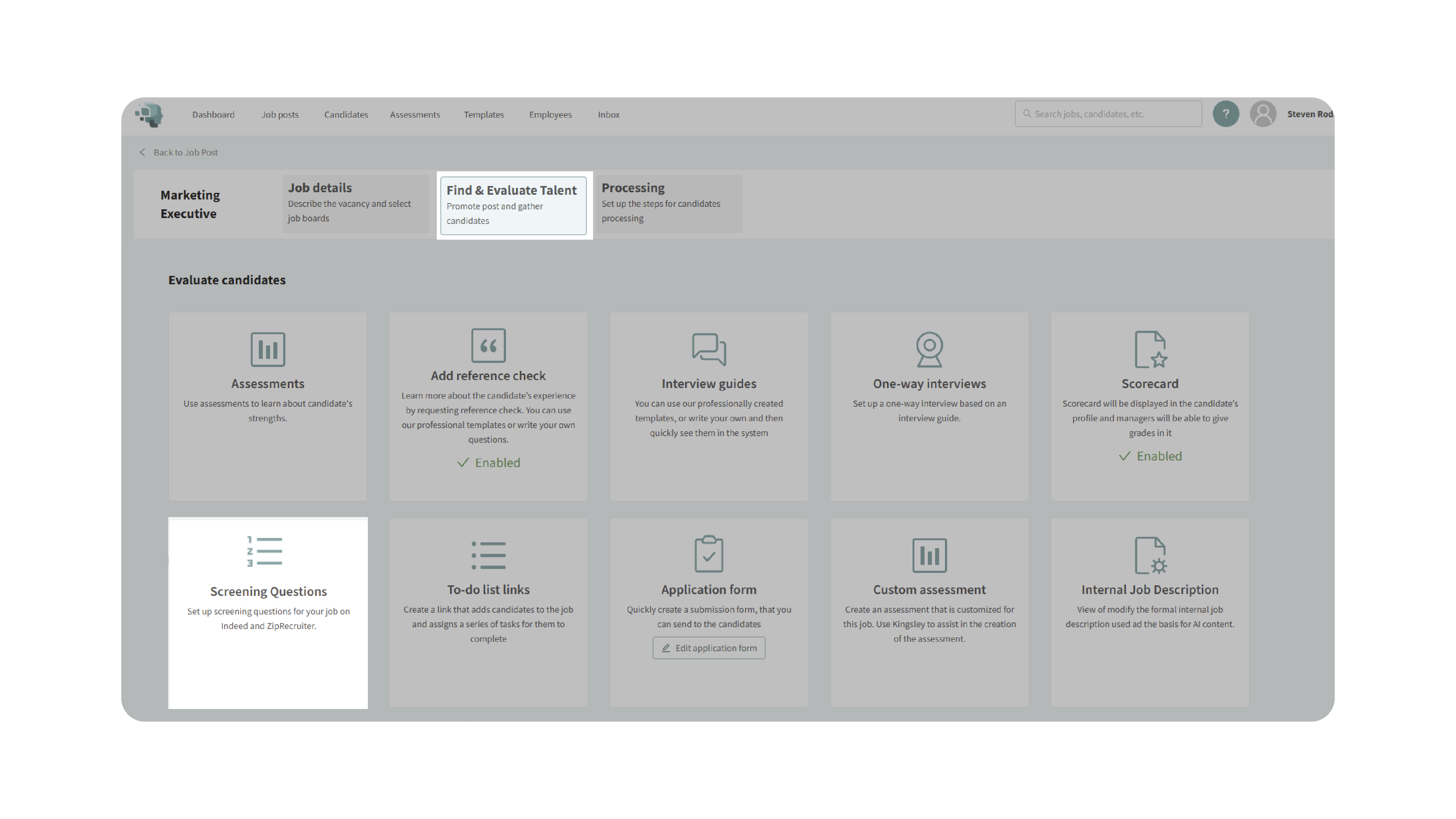Click the Edit application form button
Screen dimensions: 1456x819
[709, 648]
